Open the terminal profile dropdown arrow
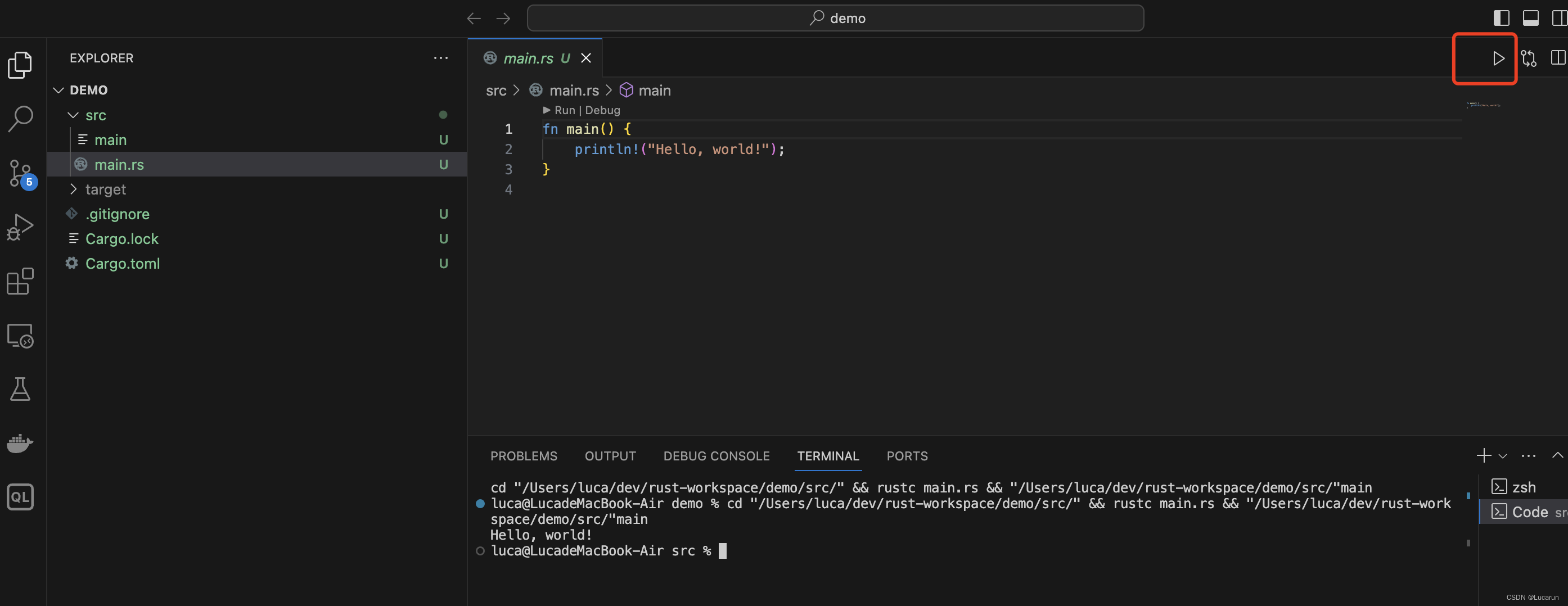Viewport: 1568px width, 606px height. [1503, 456]
